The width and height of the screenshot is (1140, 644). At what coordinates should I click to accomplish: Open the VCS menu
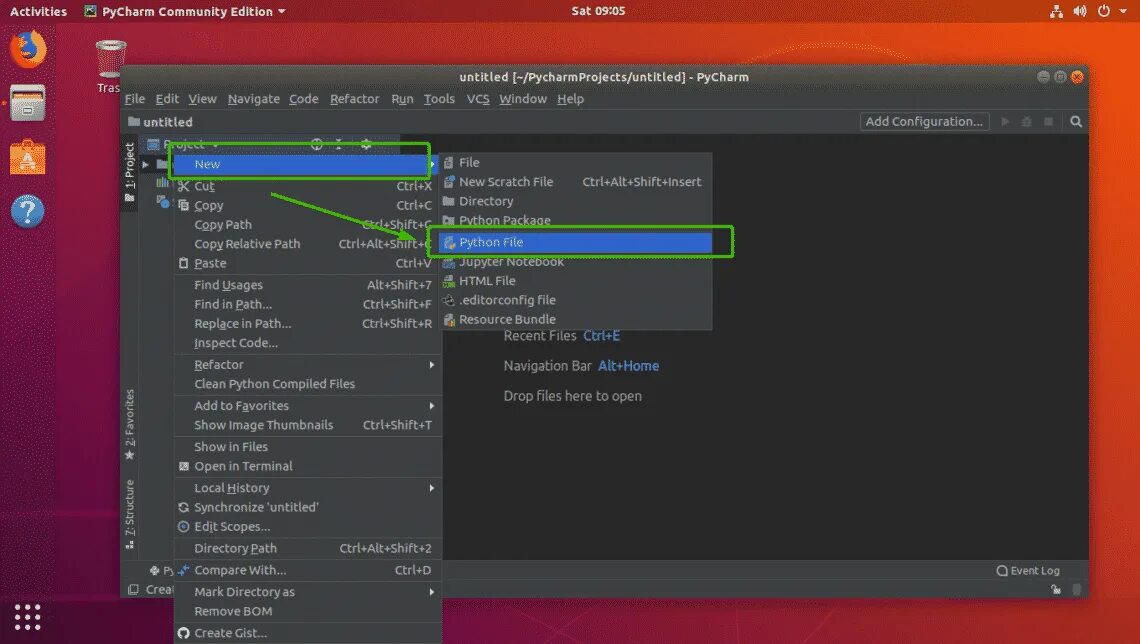coord(478,99)
